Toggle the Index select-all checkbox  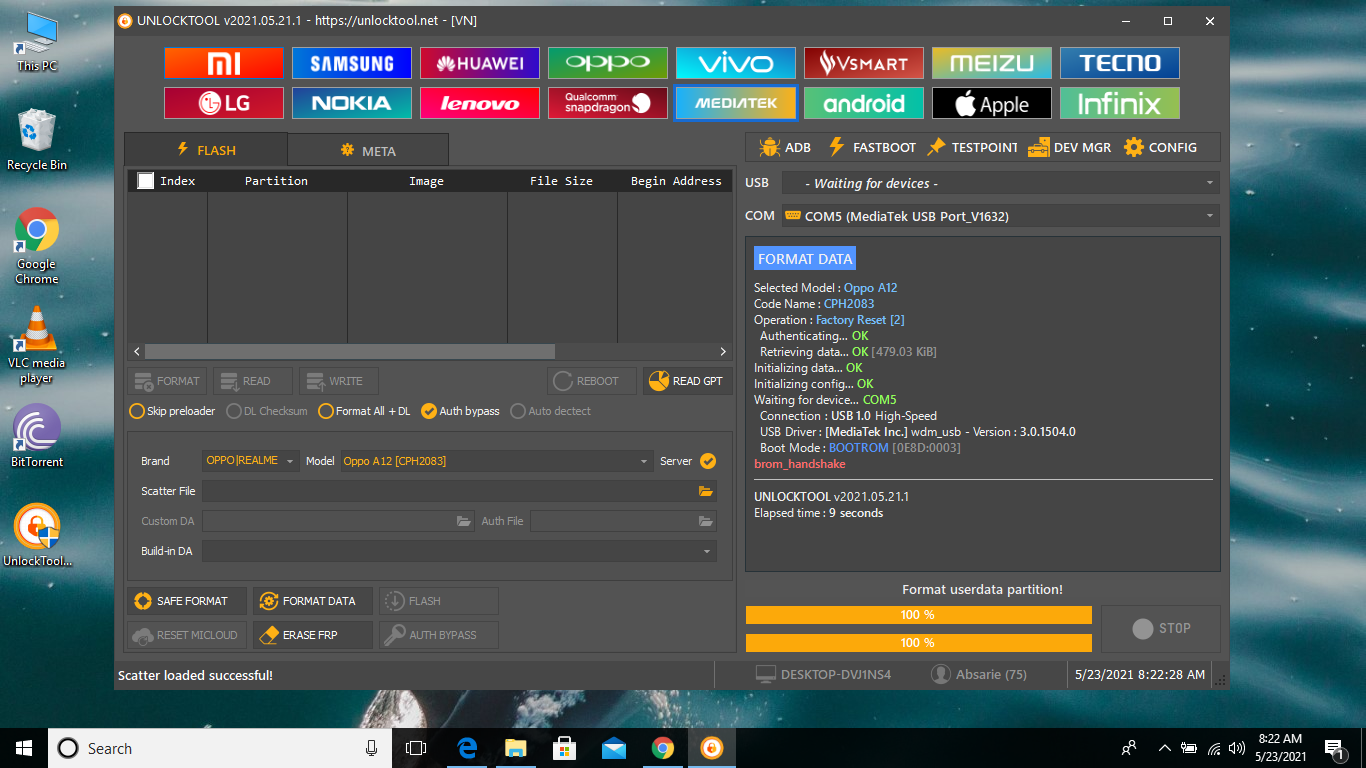coord(146,181)
